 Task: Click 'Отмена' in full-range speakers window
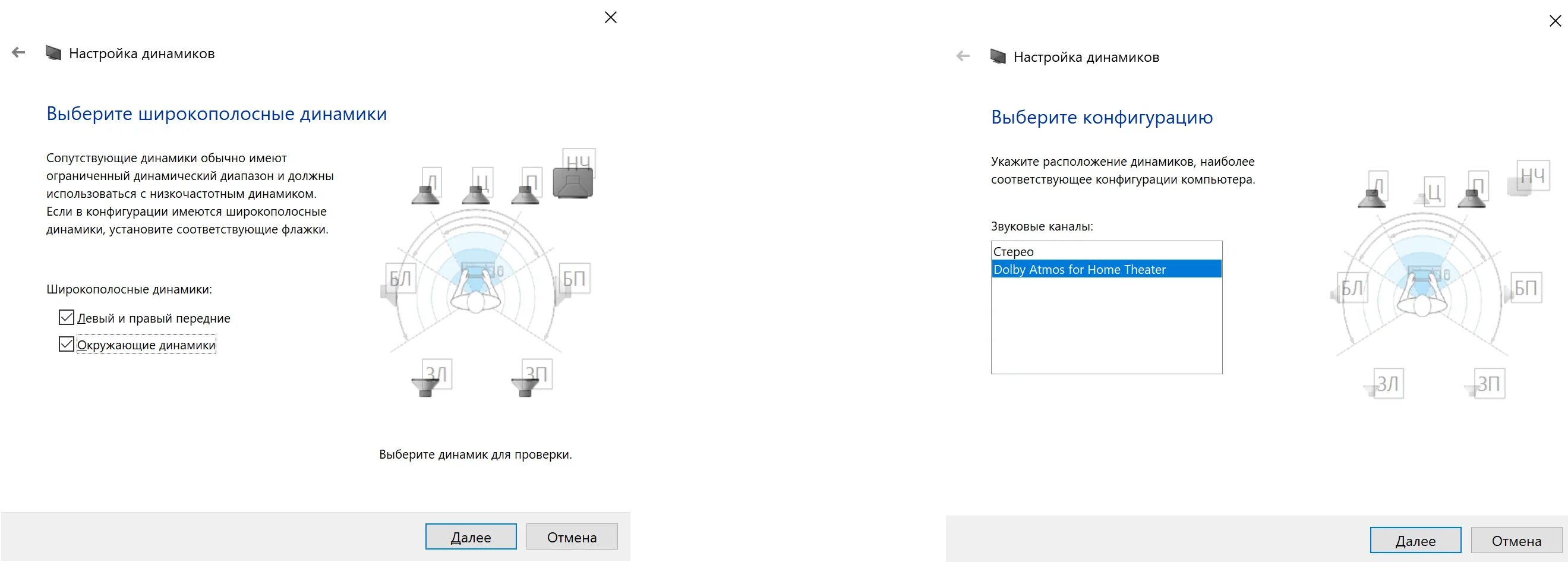point(572,537)
